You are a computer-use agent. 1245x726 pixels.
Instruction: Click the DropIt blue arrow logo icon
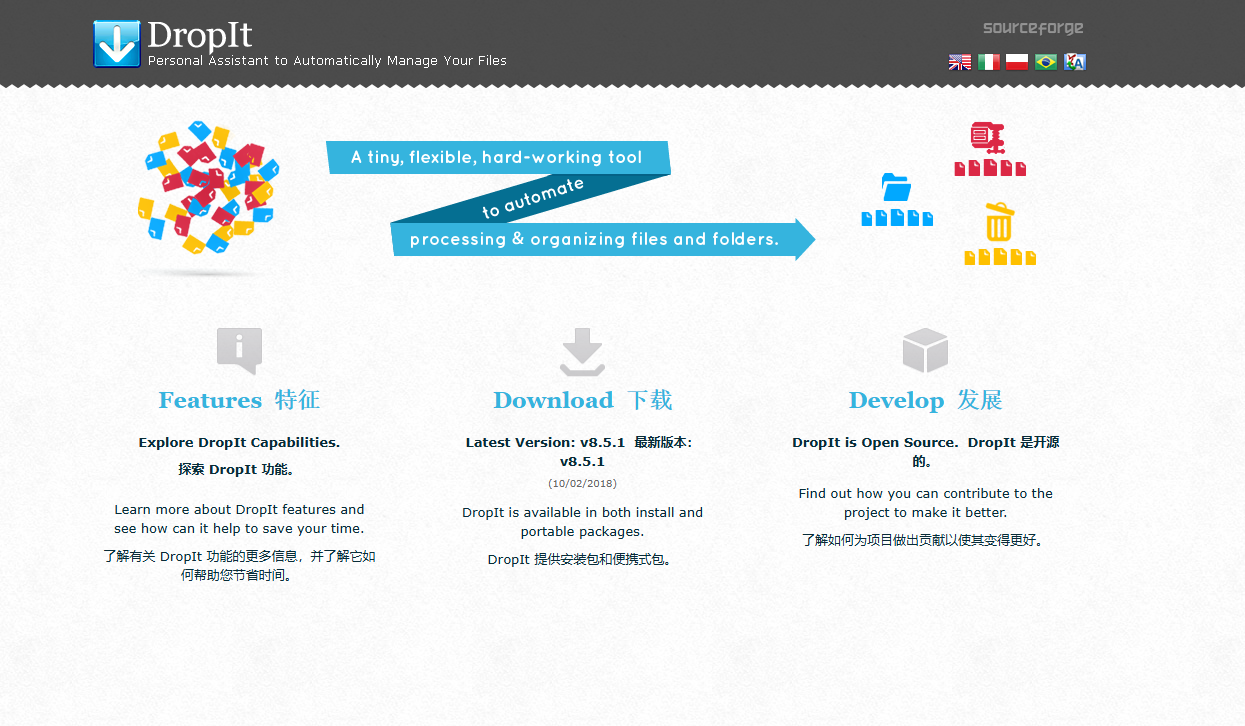click(117, 44)
